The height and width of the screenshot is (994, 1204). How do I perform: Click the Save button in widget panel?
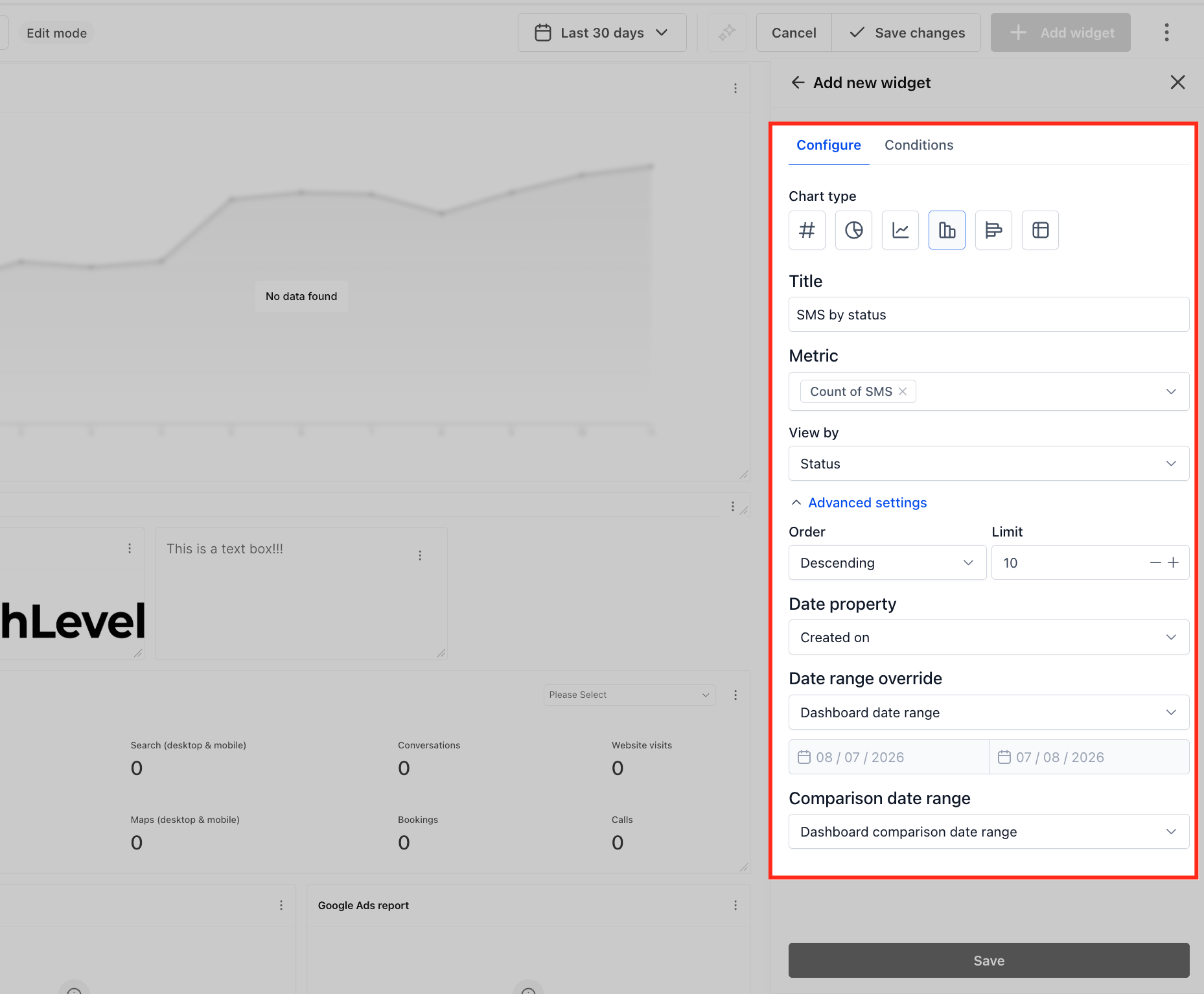(989, 960)
